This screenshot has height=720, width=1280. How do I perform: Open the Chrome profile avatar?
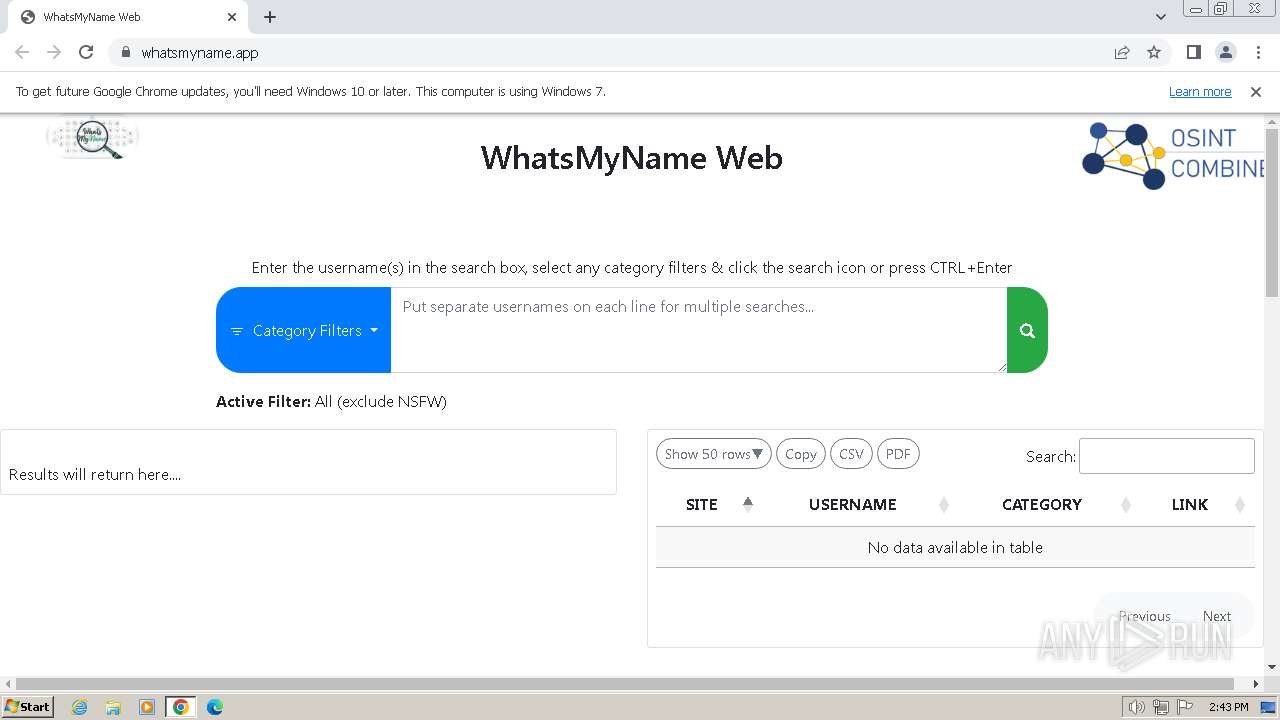(1226, 52)
